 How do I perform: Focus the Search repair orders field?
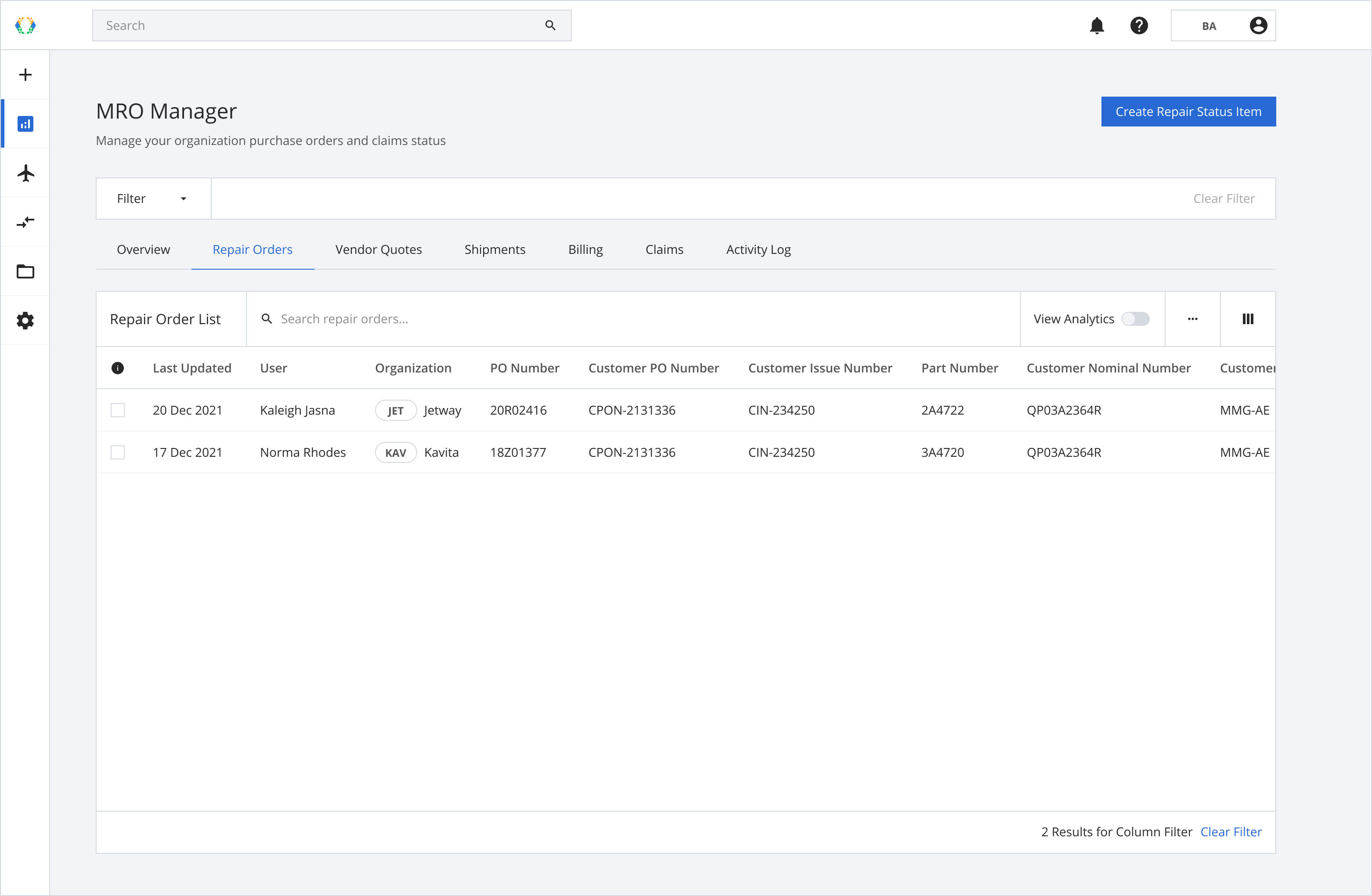tap(633, 319)
